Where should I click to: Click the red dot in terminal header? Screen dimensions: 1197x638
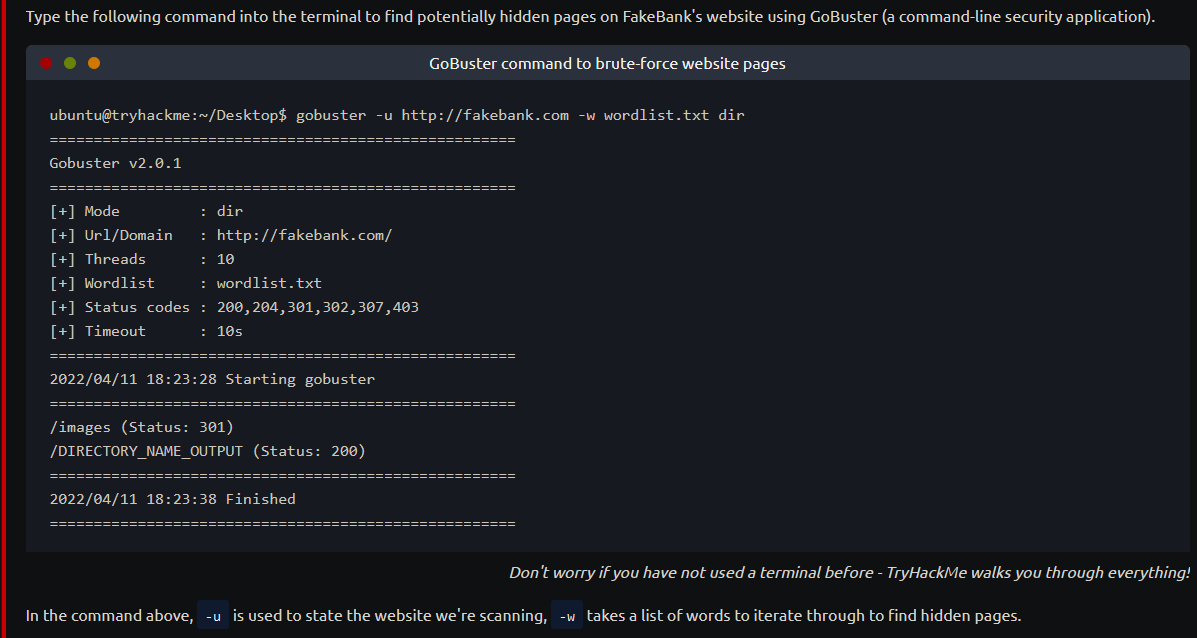[x=46, y=63]
